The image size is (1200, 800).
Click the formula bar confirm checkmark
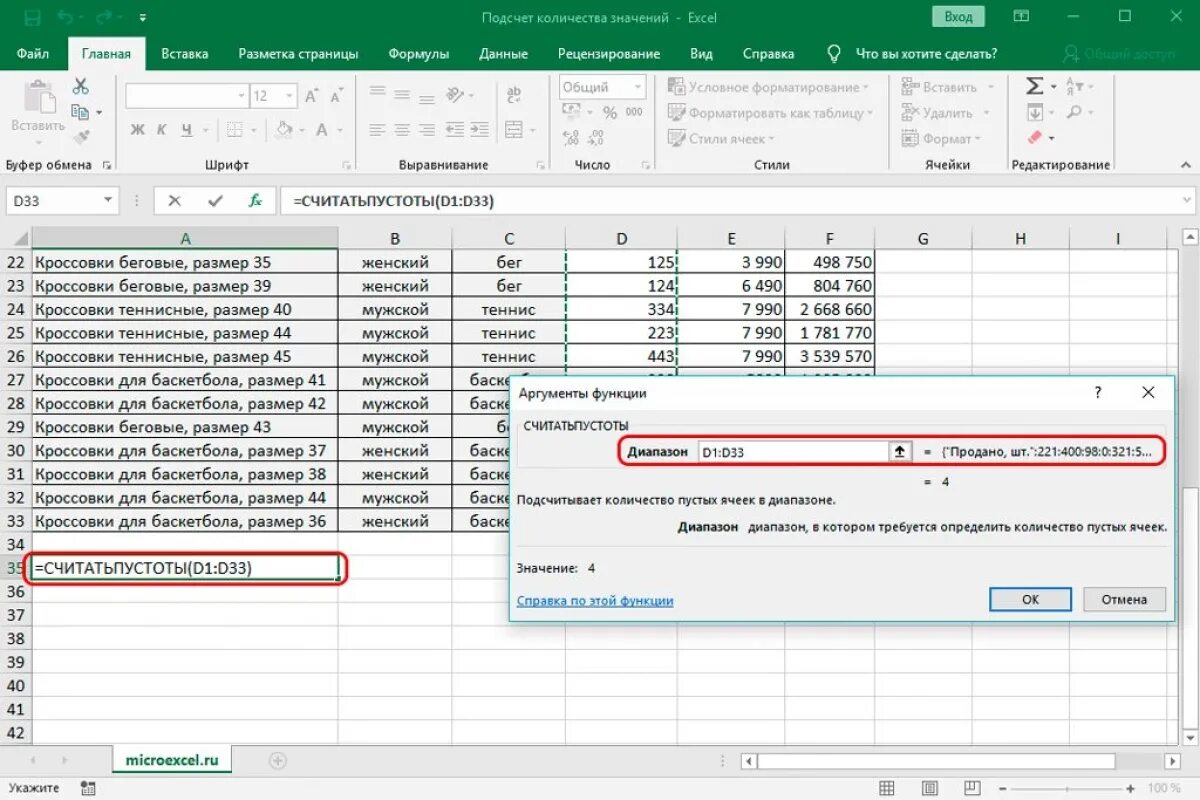coord(215,201)
